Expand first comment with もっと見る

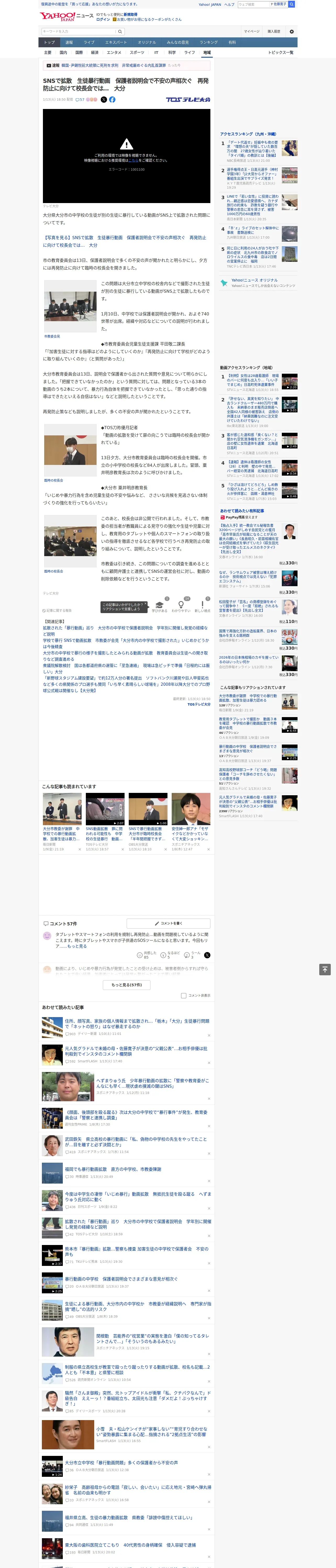tap(77, 946)
